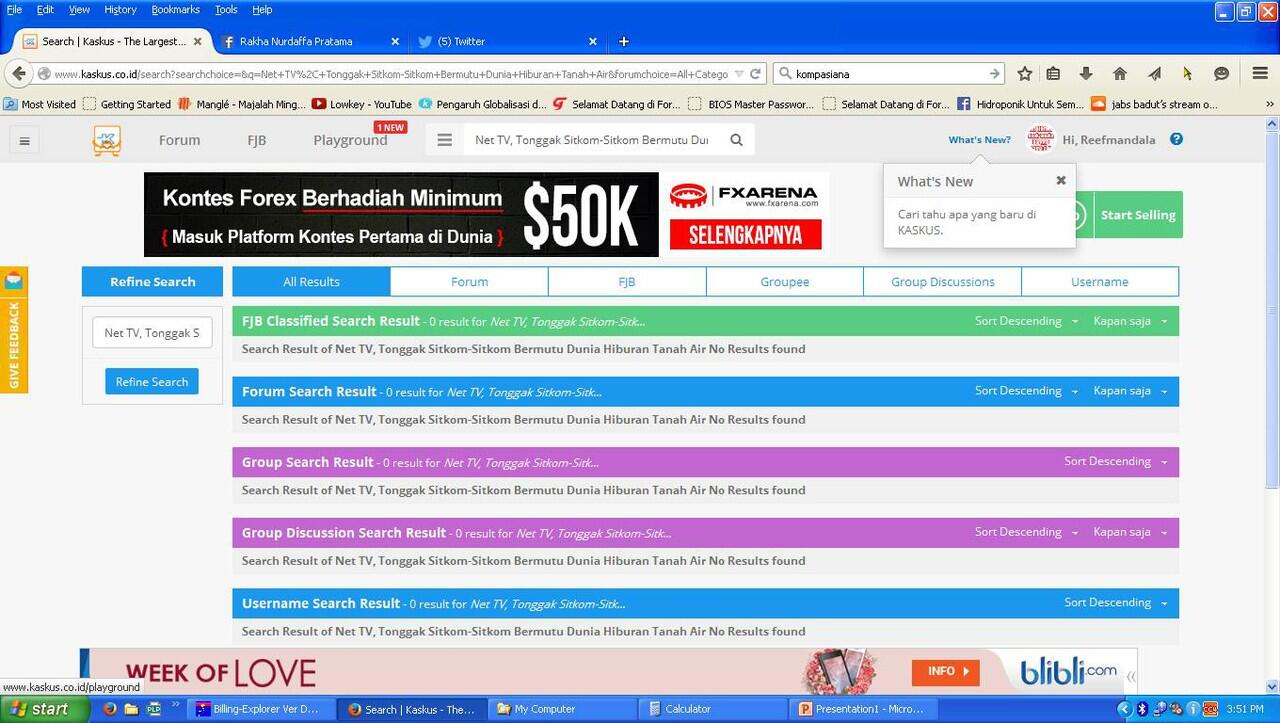Click the What's New? link

pos(979,140)
